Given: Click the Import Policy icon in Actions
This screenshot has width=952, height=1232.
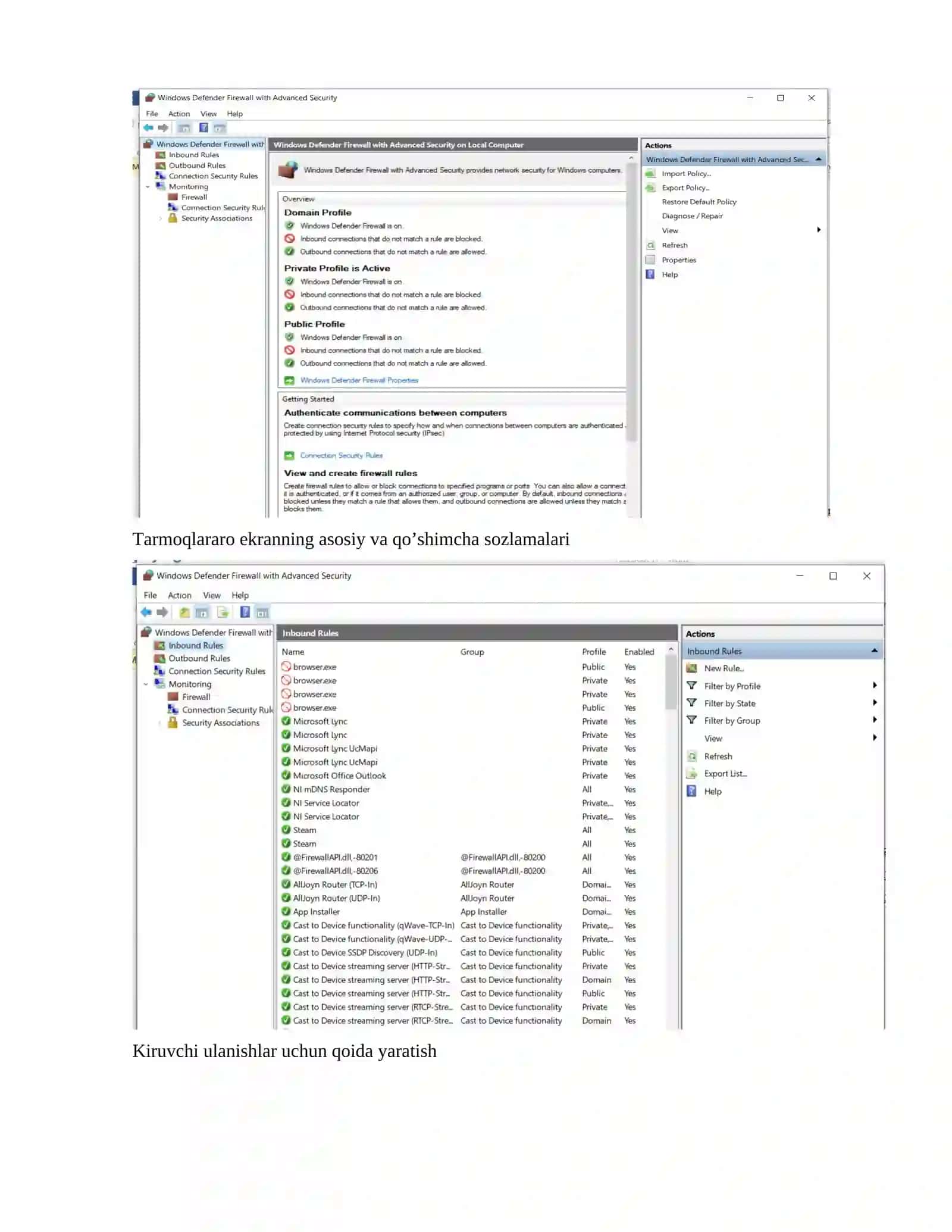Looking at the screenshot, I should (650, 173).
